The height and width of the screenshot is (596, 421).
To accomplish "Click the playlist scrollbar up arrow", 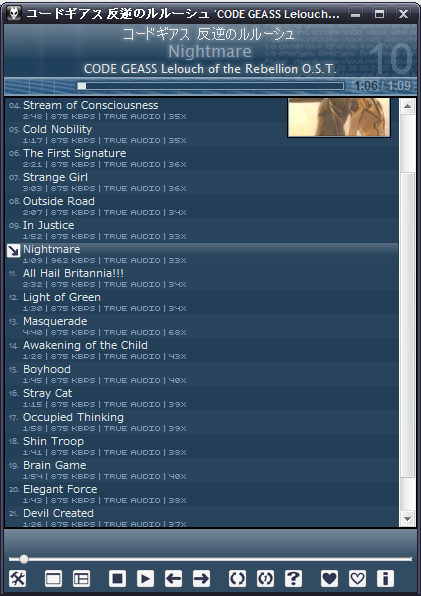I will tap(407, 106).
